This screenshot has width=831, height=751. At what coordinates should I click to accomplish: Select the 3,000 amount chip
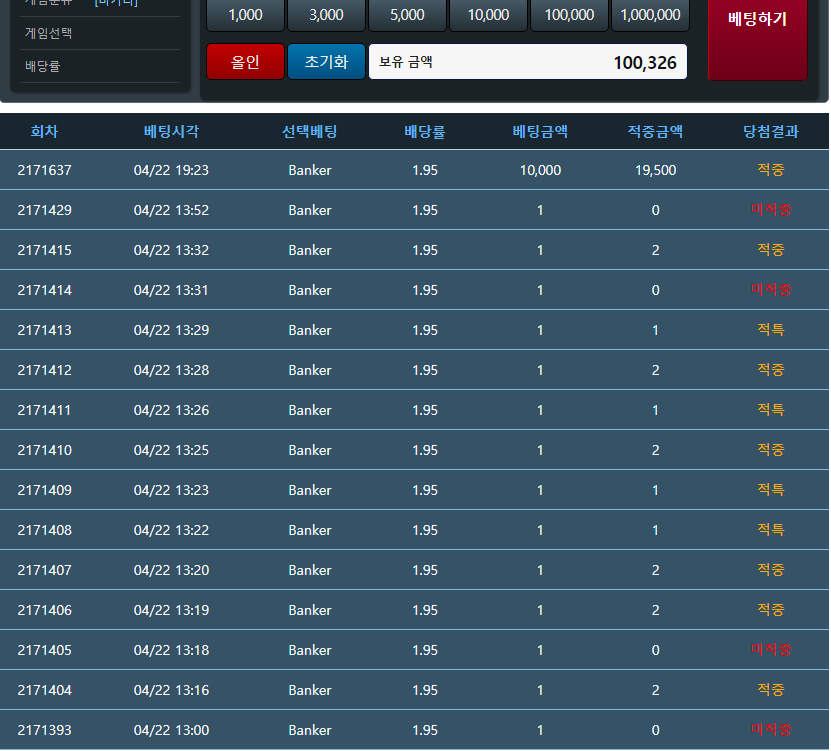(x=326, y=15)
